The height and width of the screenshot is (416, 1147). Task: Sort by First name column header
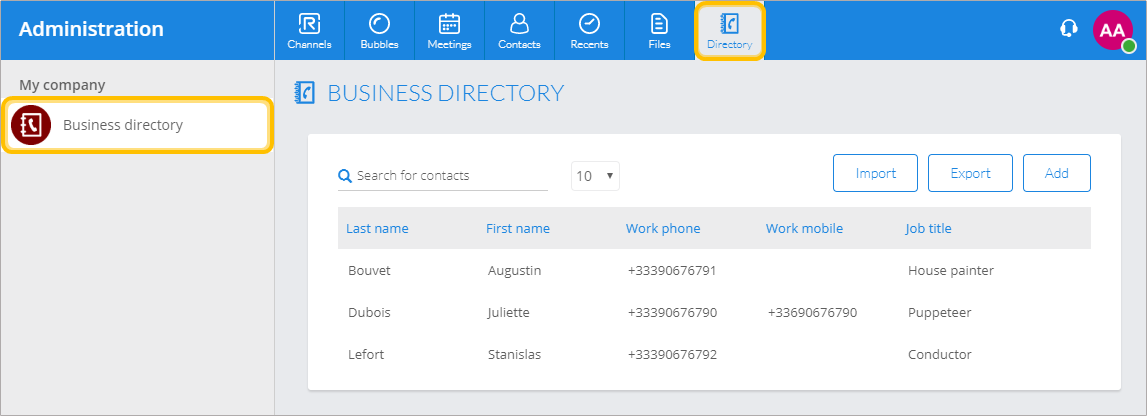pyautogui.click(x=517, y=228)
